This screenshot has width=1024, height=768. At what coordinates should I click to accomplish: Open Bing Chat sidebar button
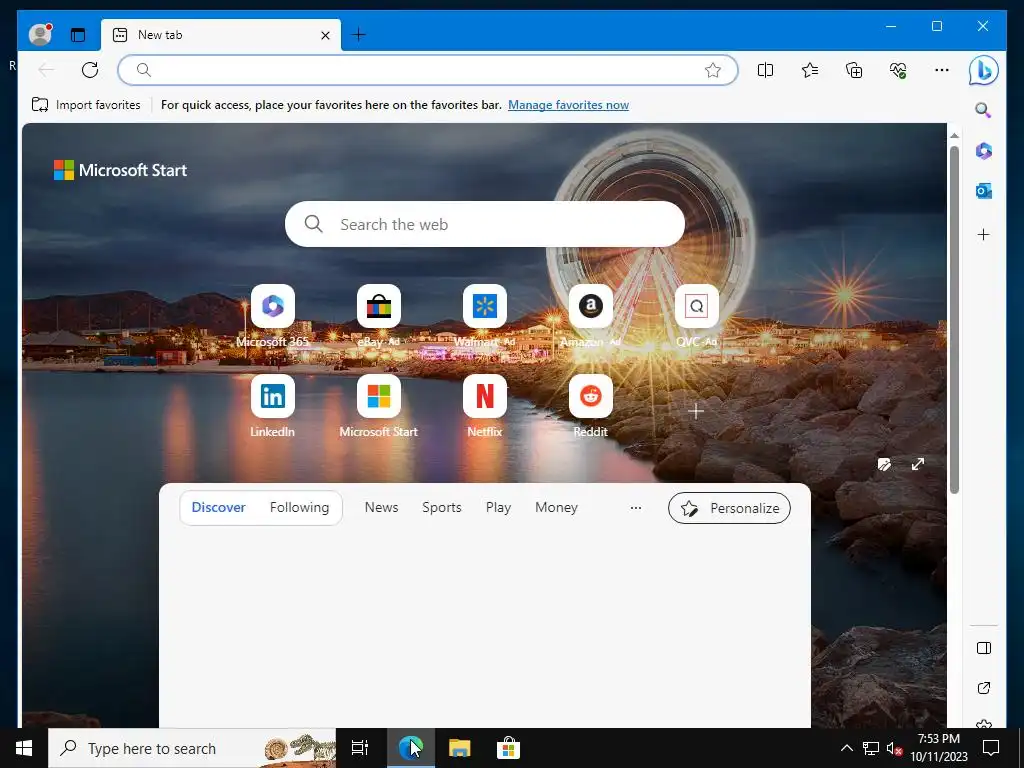click(x=984, y=70)
